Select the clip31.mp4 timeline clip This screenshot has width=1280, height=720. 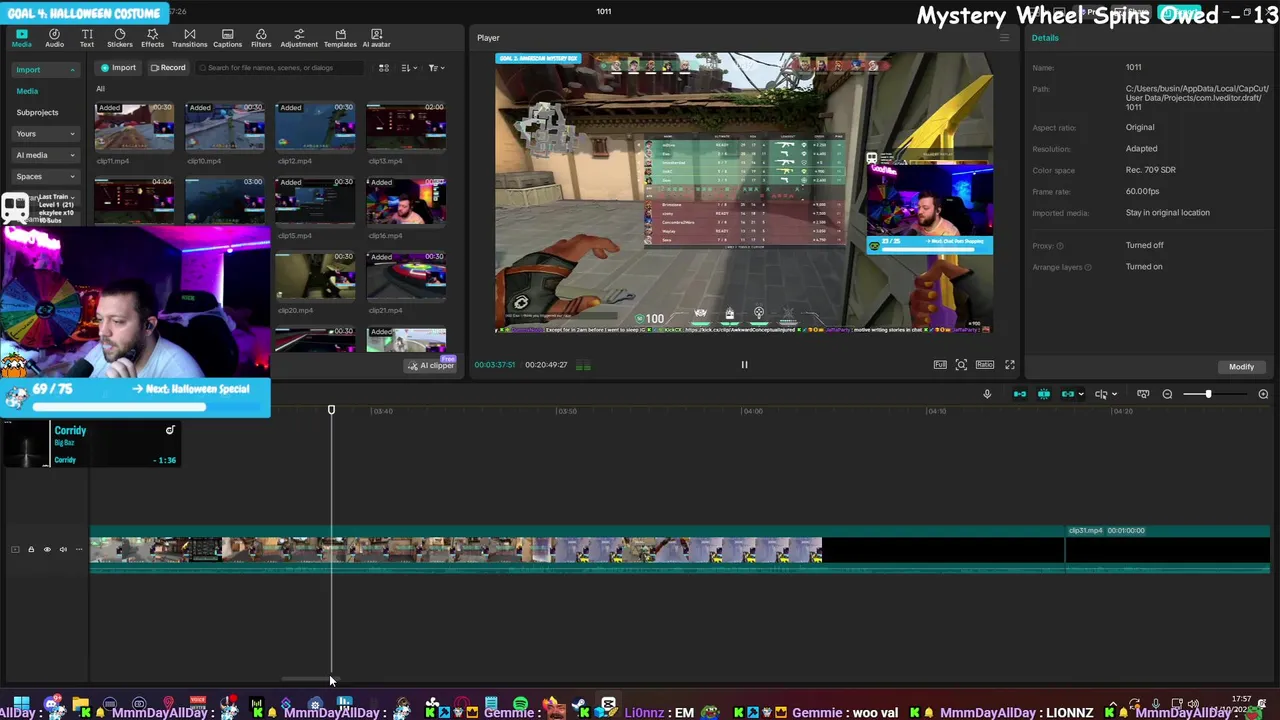1167,549
